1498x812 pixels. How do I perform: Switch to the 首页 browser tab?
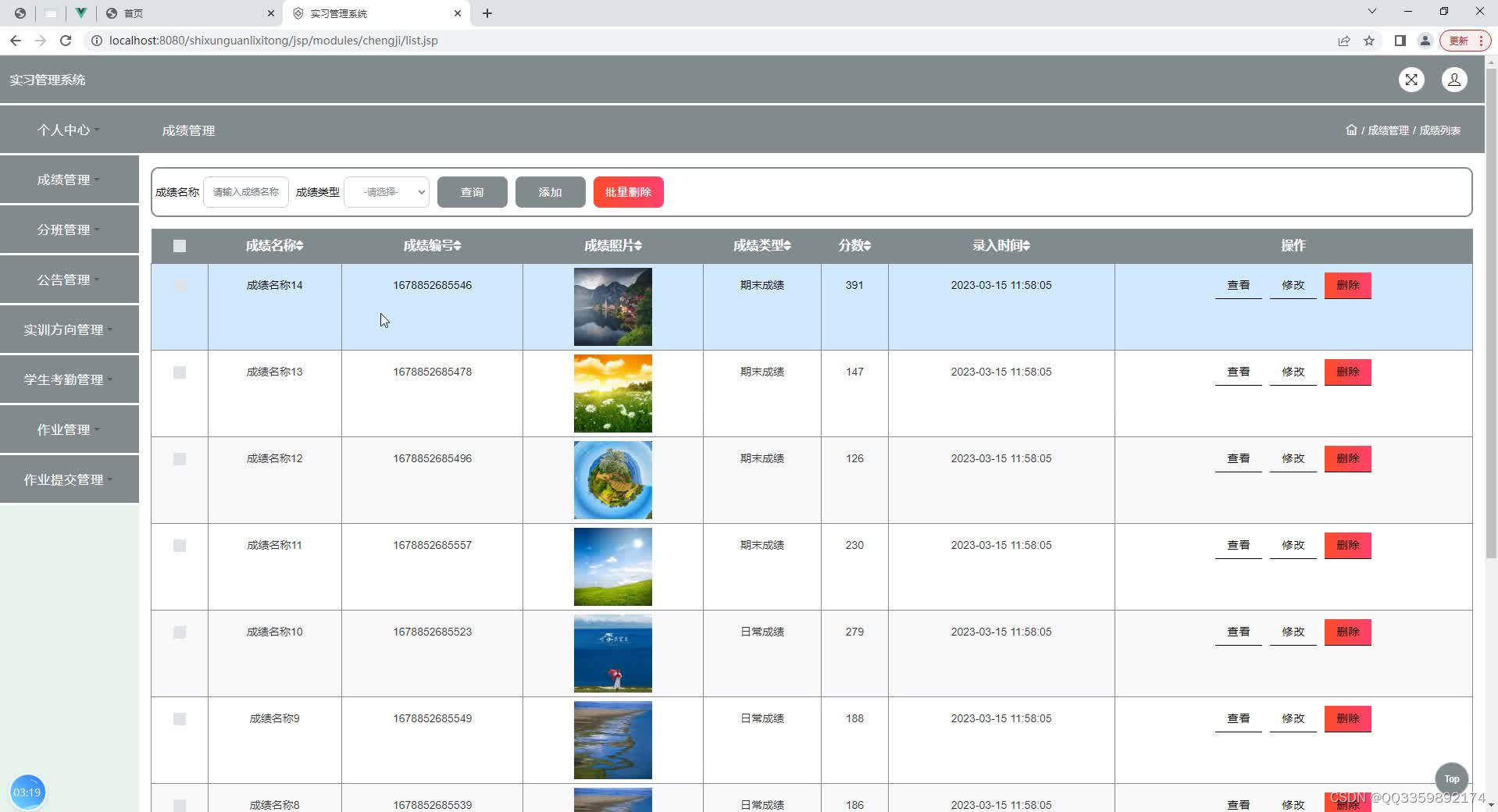coord(190,13)
